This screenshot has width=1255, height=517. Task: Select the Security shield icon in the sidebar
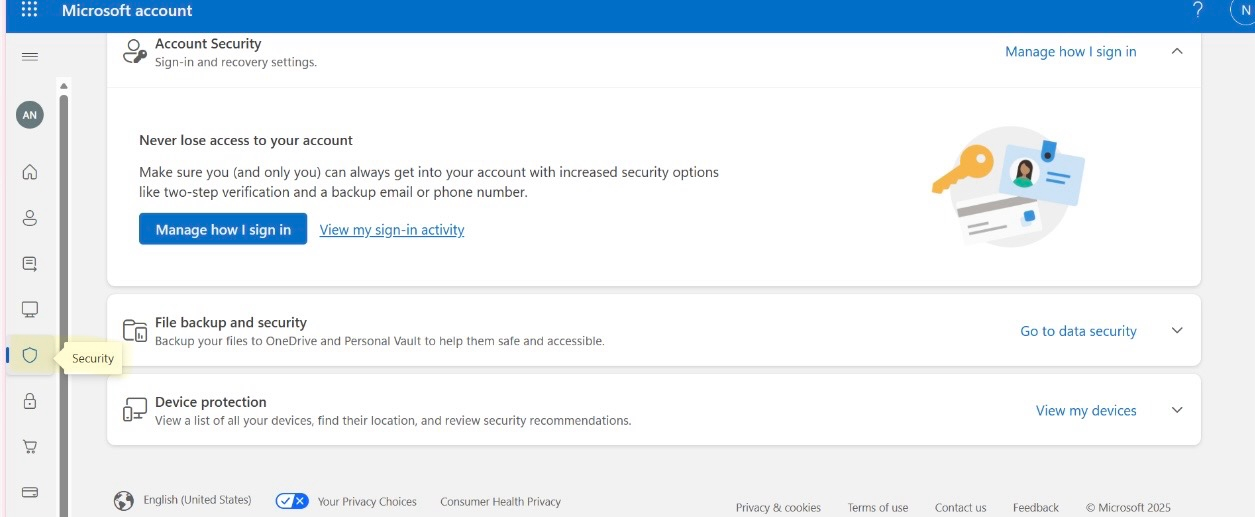[x=30, y=355]
